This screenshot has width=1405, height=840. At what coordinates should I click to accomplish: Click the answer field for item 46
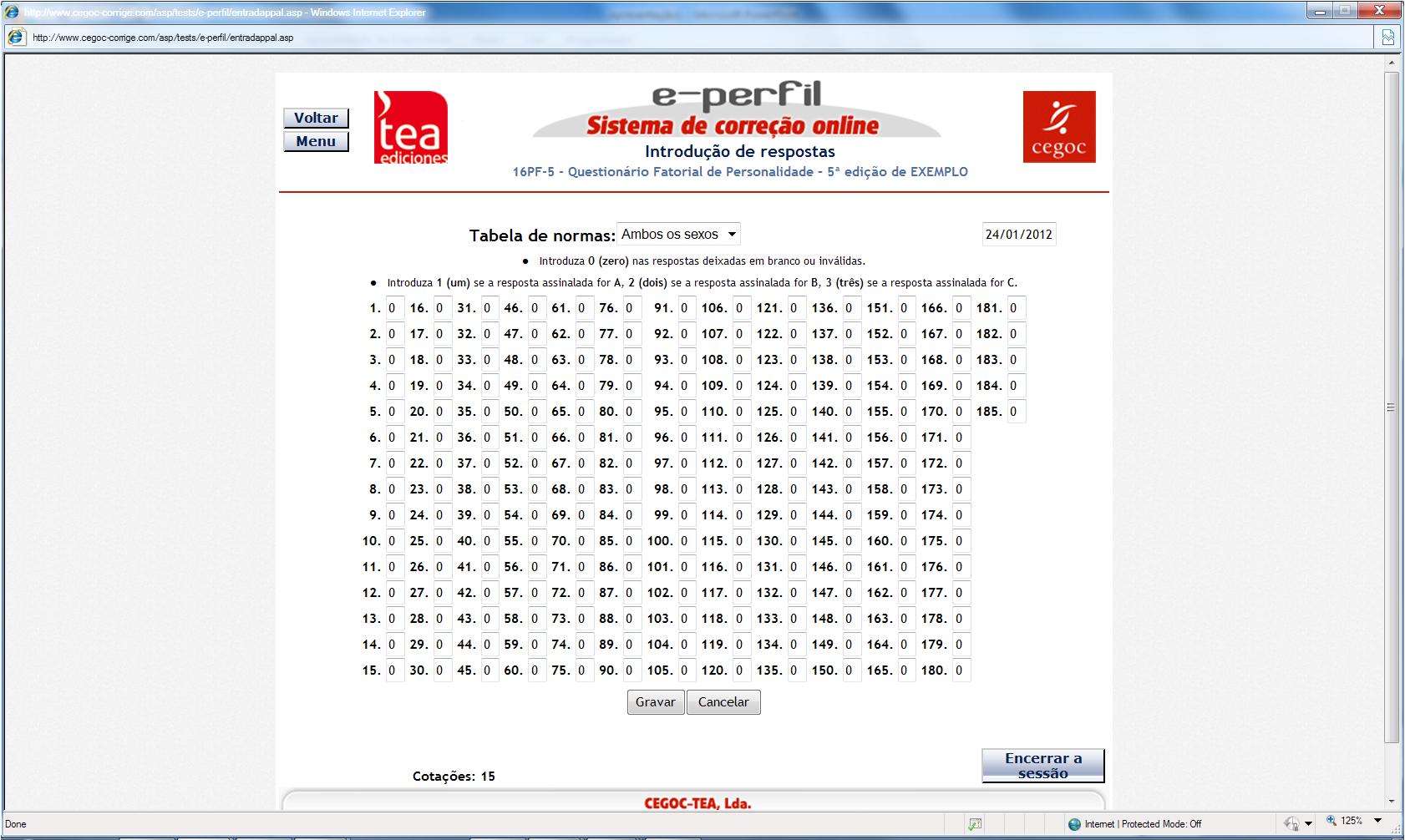[x=538, y=308]
